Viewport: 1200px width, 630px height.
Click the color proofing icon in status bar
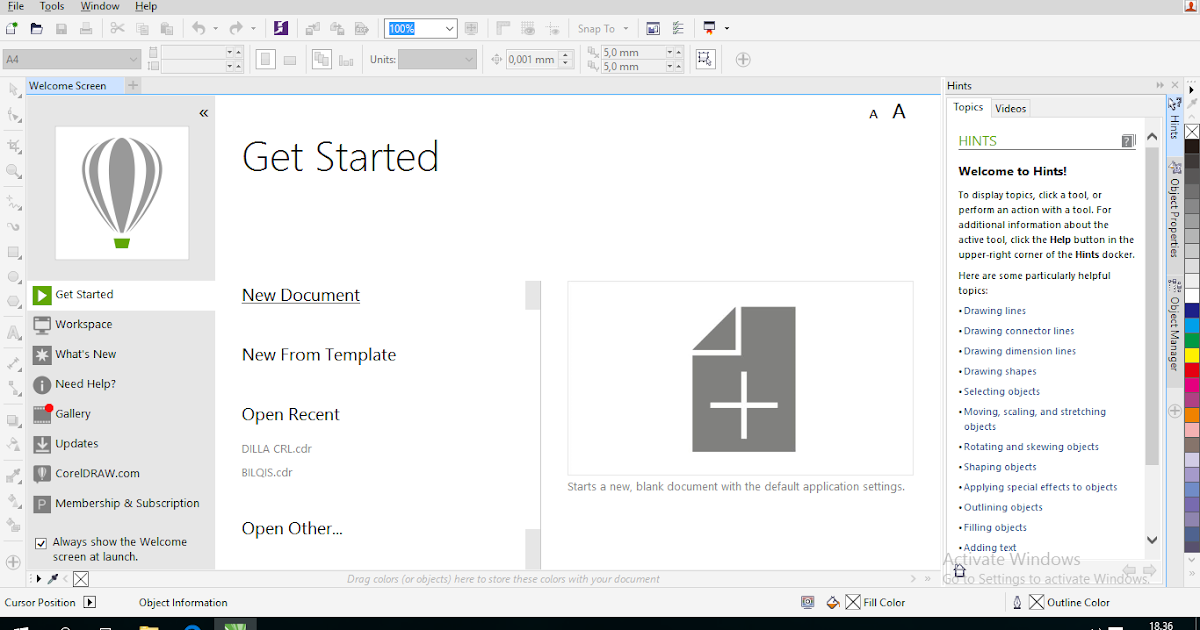click(x=807, y=602)
